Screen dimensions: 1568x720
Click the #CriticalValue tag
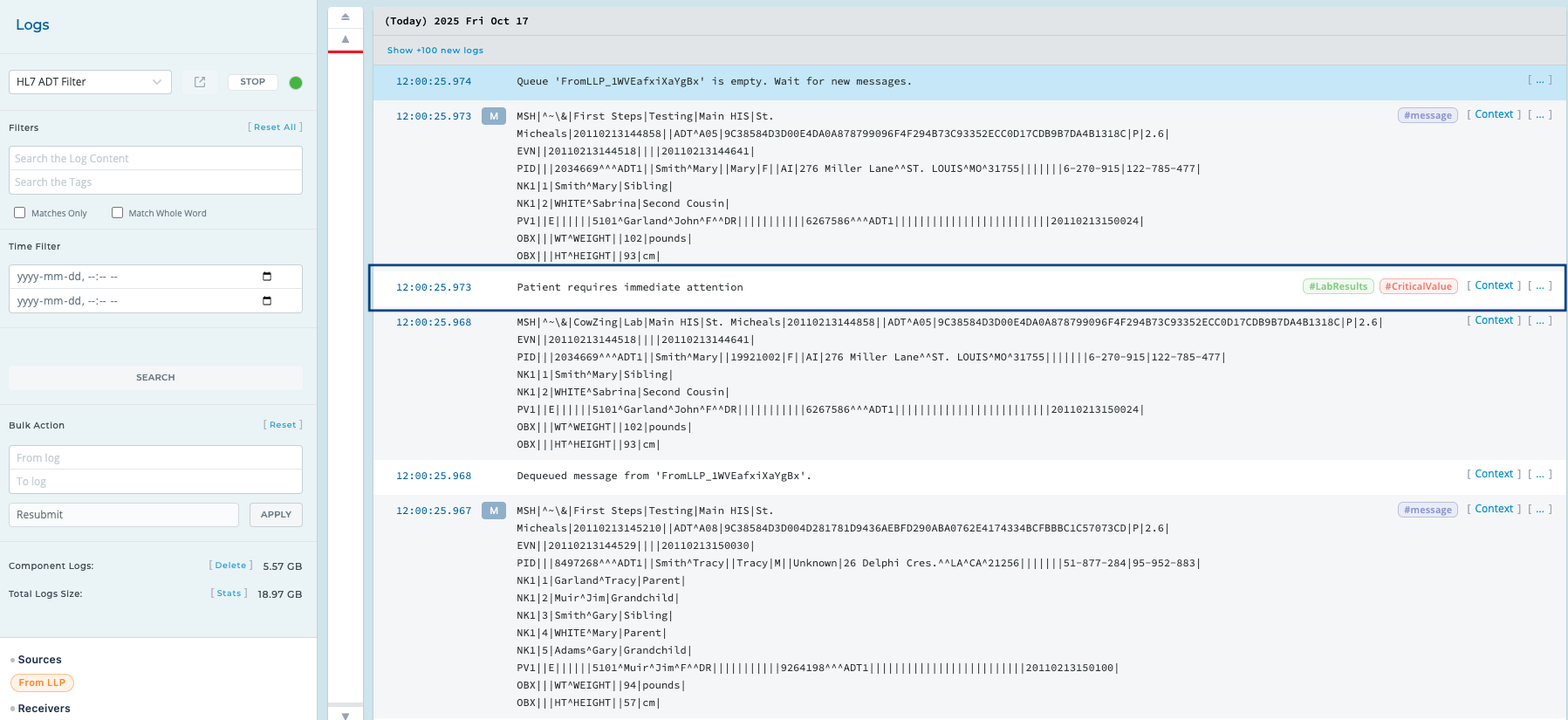1418,286
